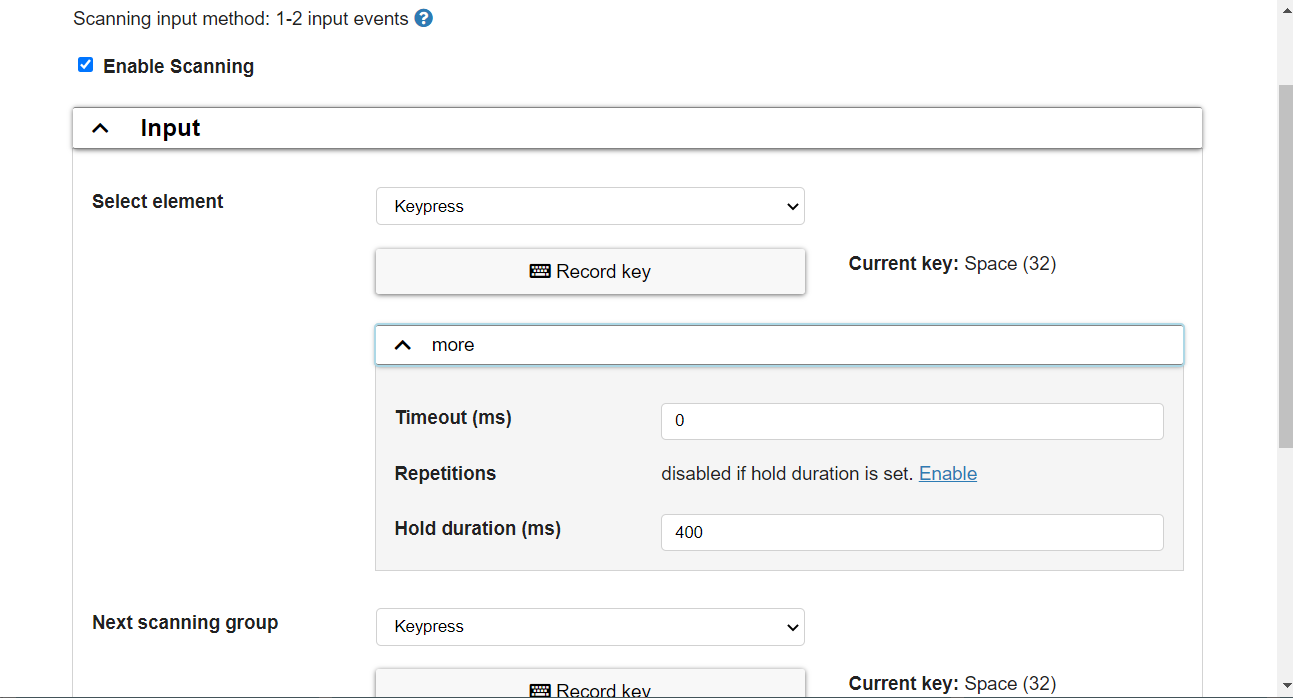The image size is (1293, 698).
Task: Click the Hold duration (ms) label
Action: click(478, 528)
